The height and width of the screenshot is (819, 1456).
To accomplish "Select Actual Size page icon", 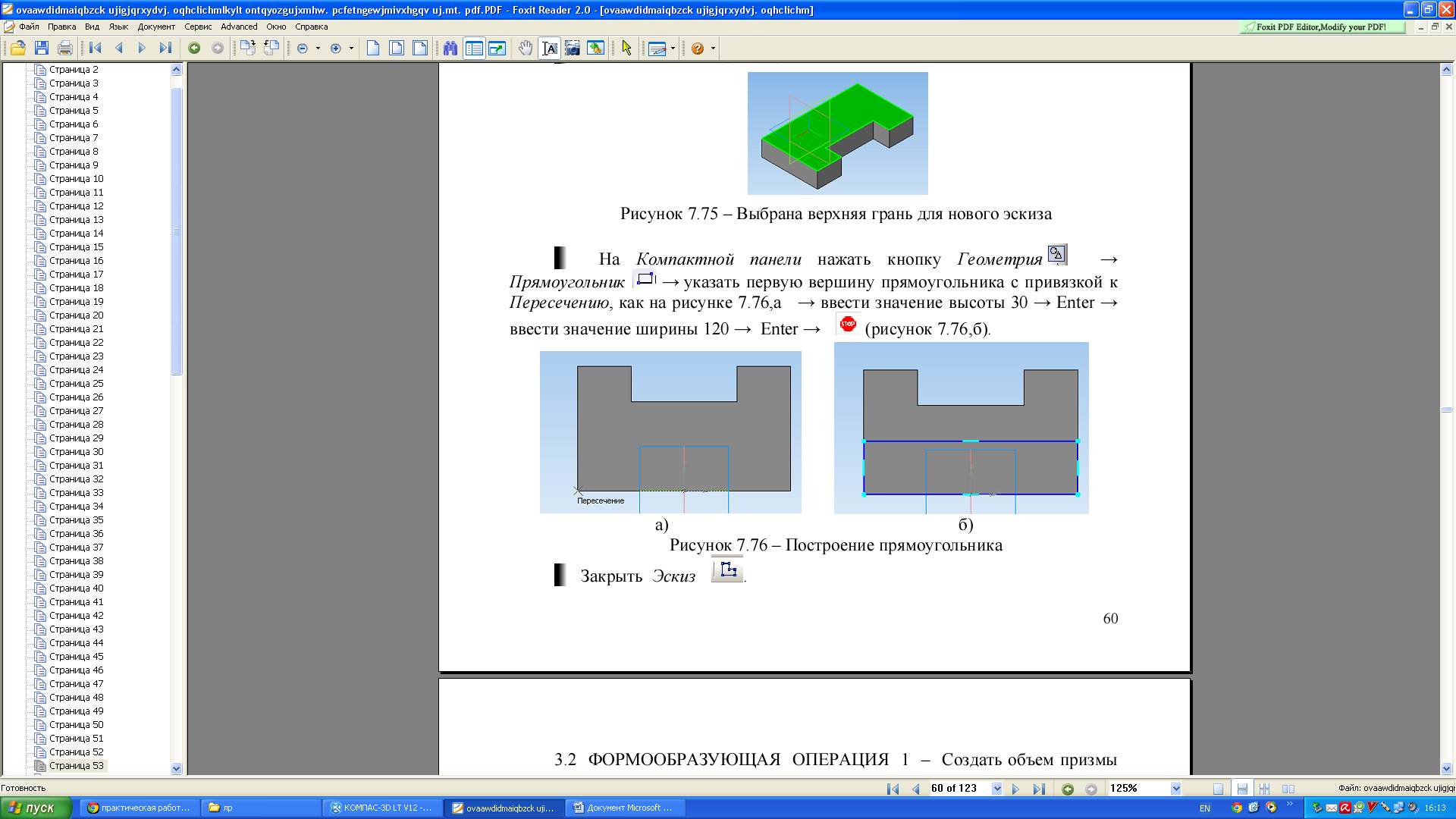I will tap(373, 48).
